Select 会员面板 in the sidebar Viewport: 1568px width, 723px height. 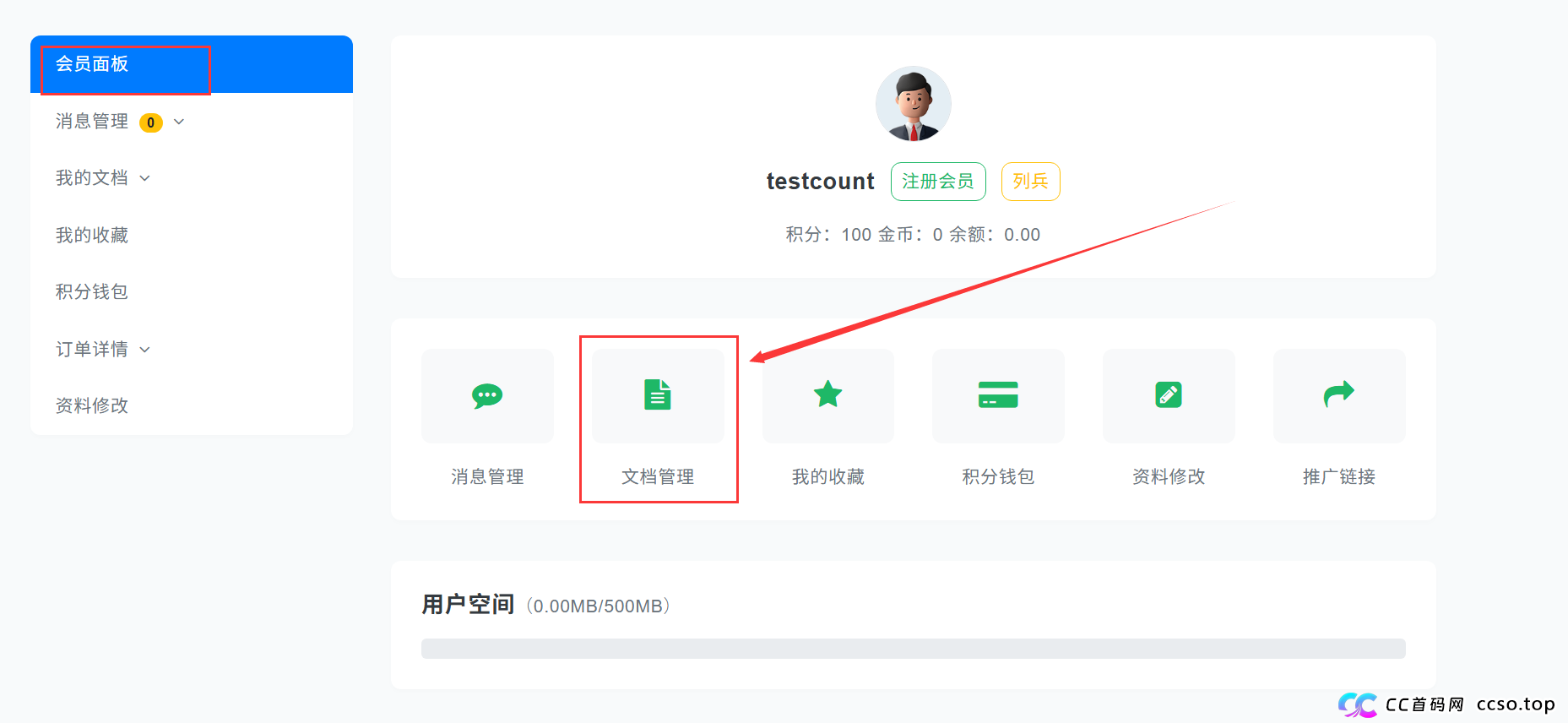(92, 64)
